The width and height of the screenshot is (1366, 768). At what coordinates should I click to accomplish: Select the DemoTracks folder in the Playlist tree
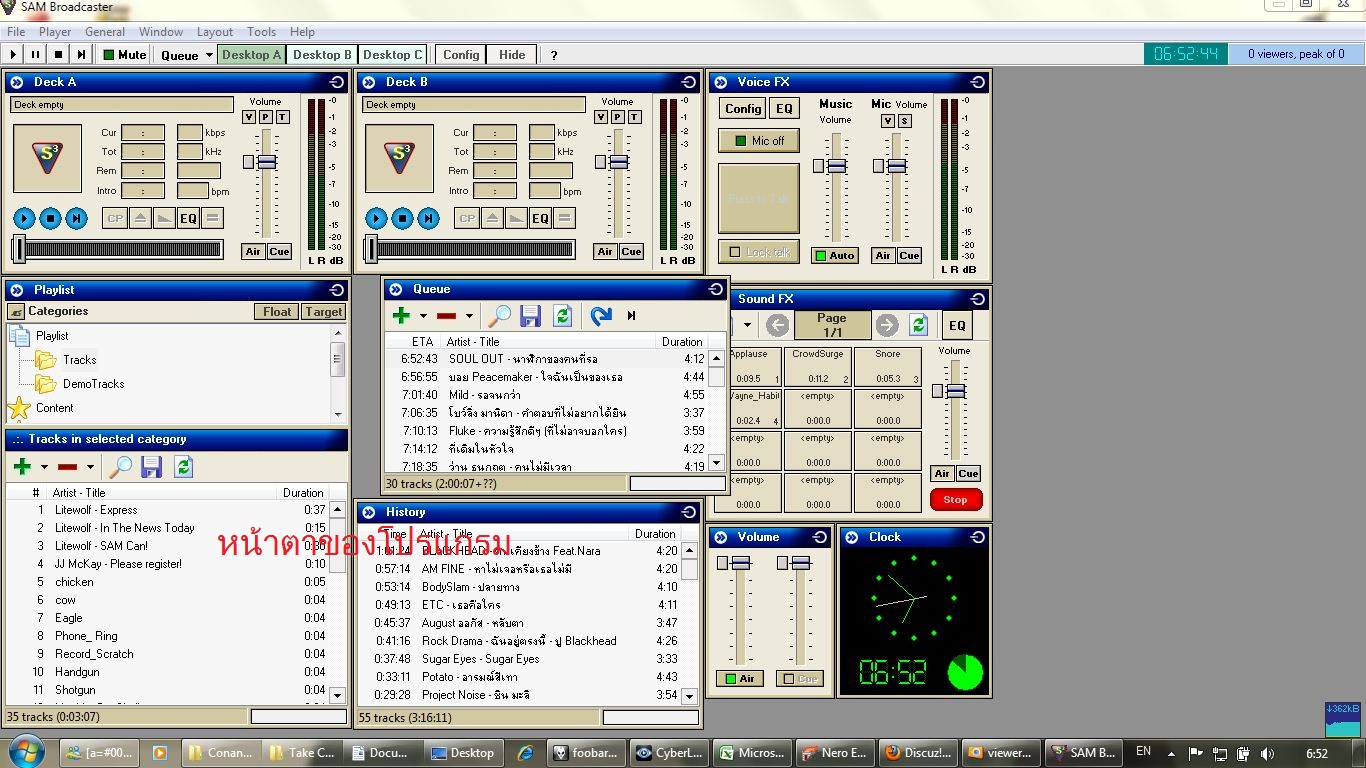[x=94, y=384]
